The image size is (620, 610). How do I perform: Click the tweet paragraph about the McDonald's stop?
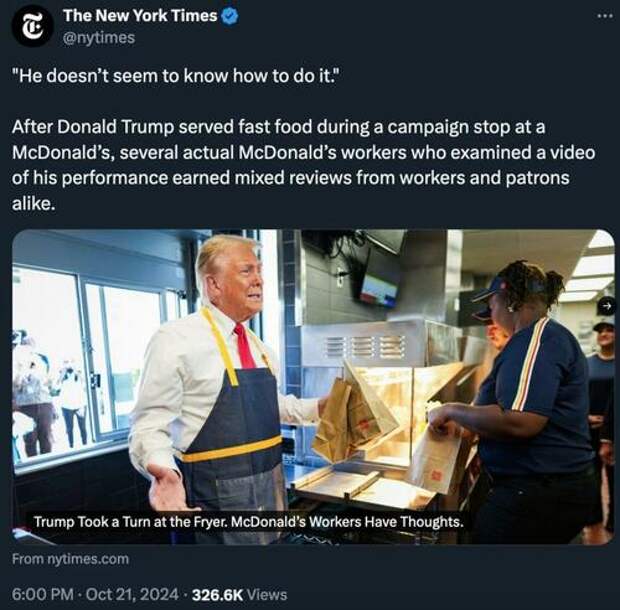point(303,165)
